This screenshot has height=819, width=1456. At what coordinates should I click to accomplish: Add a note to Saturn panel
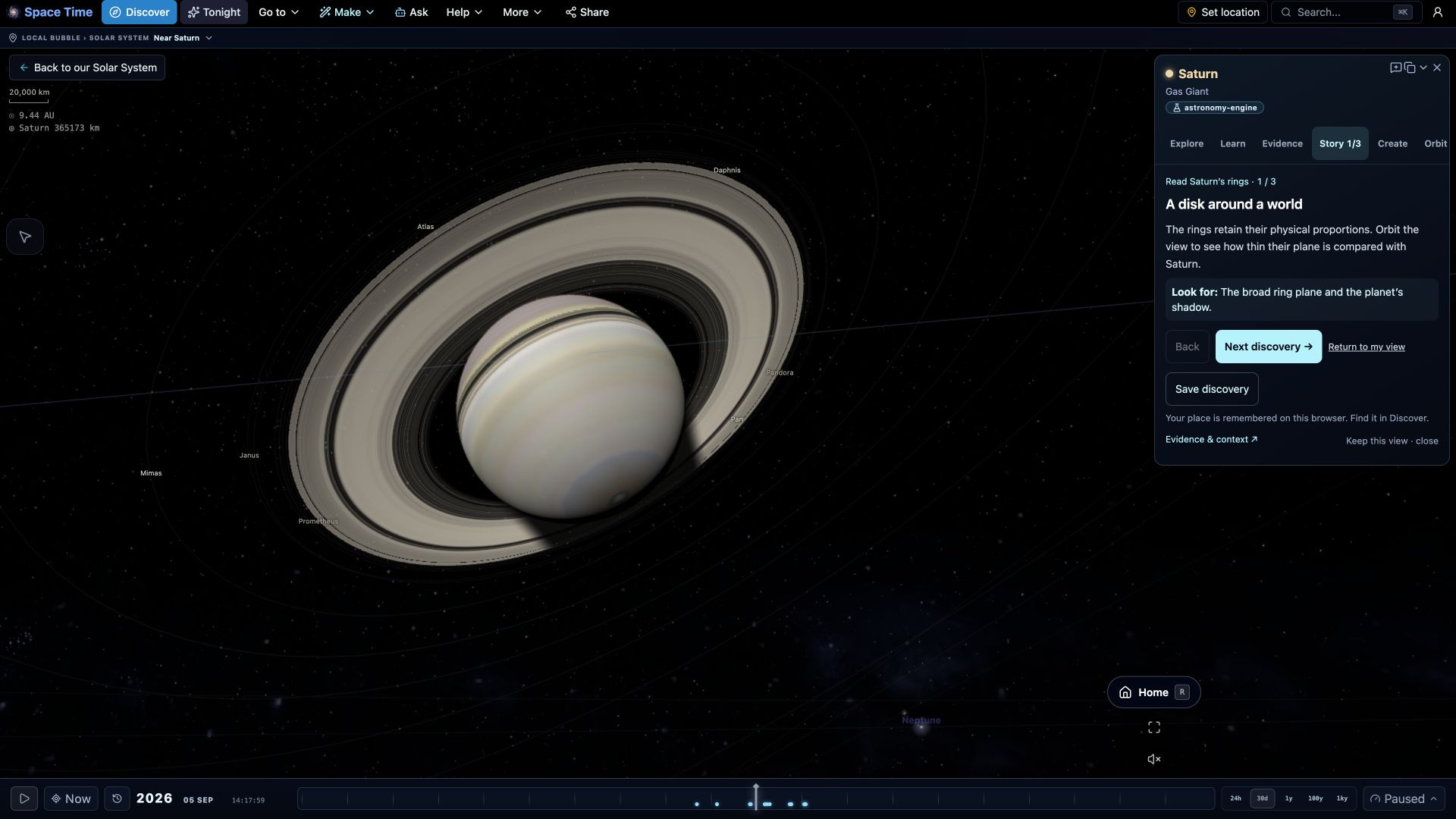tap(1395, 67)
